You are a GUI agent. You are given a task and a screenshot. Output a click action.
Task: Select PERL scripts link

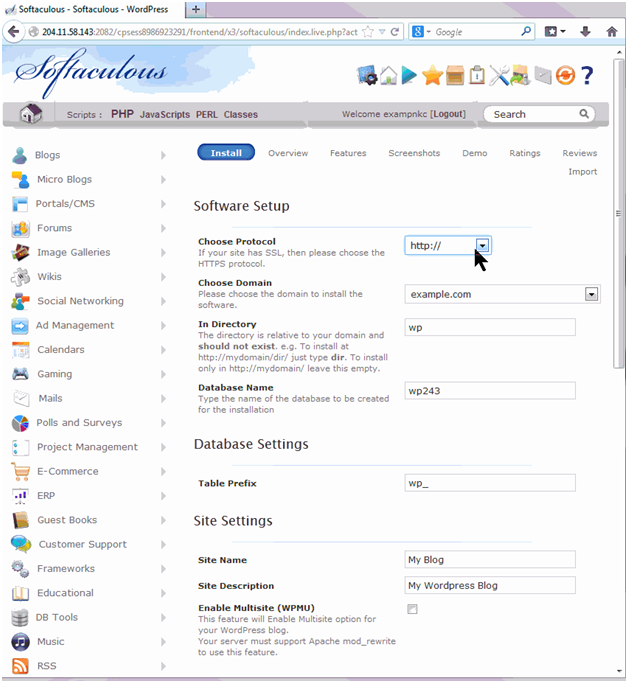tap(206, 115)
